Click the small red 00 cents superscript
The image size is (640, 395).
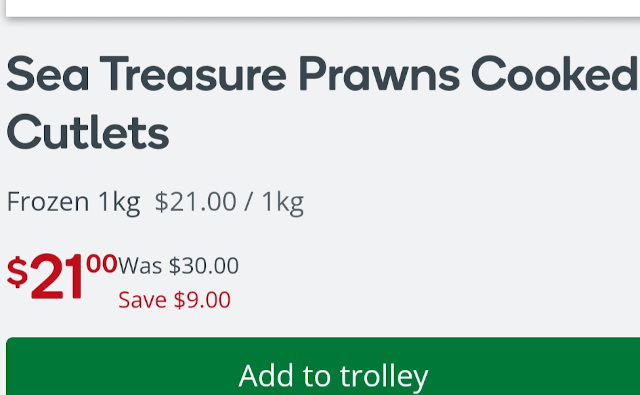(x=102, y=263)
